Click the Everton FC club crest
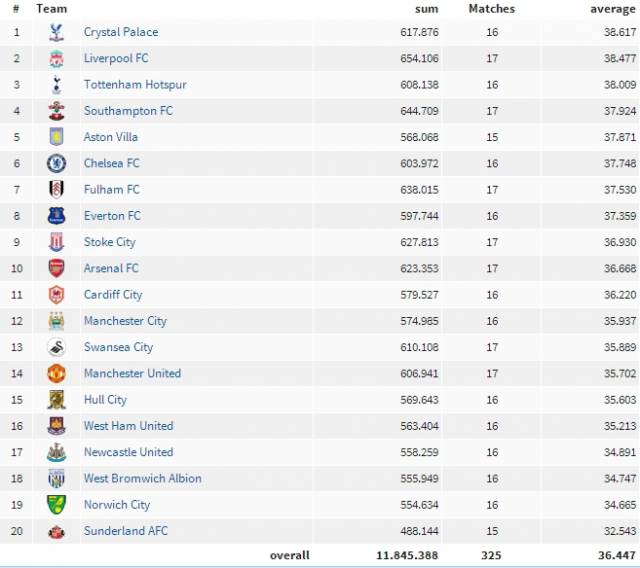This screenshot has height=568, width=640. coord(56,216)
